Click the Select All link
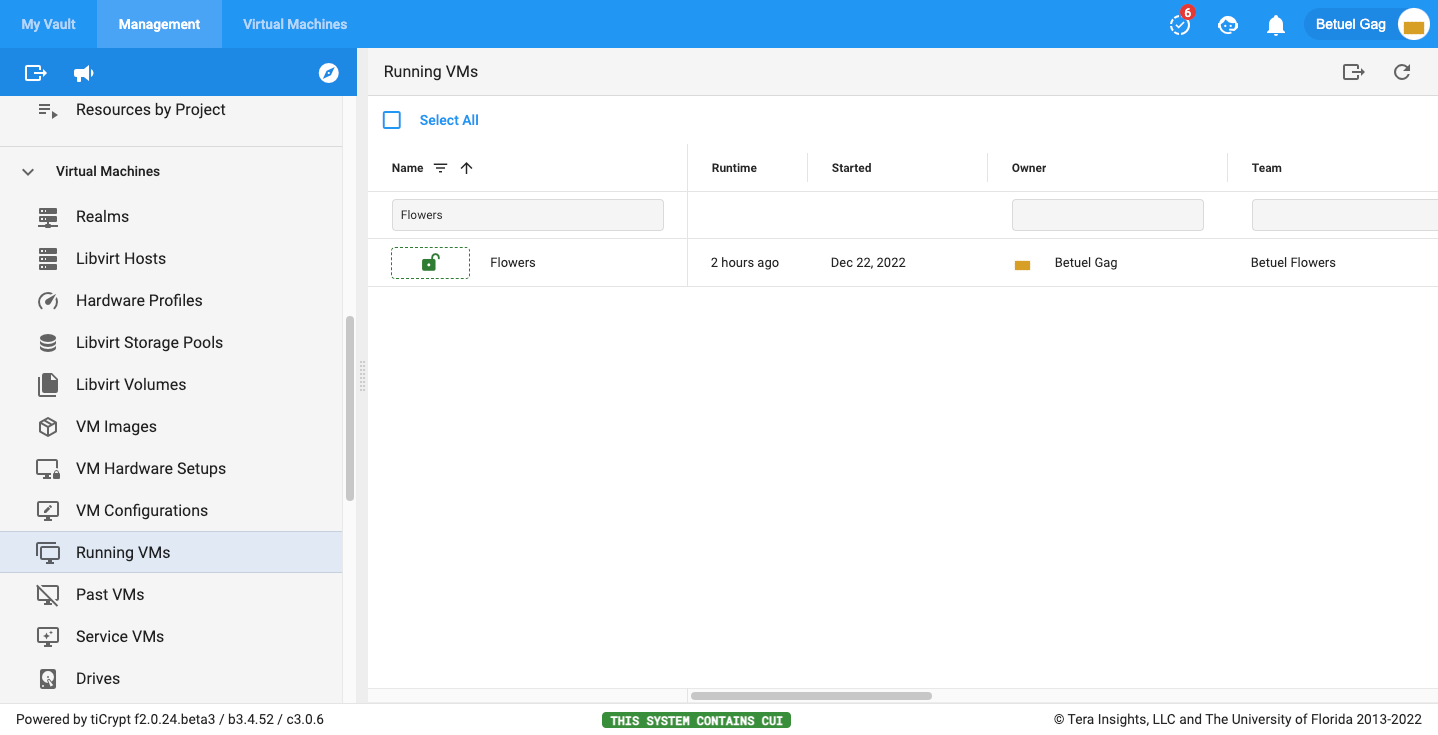The width and height of the screenshot is (1438, 735). pyautogui.click(x=449, y=120)
